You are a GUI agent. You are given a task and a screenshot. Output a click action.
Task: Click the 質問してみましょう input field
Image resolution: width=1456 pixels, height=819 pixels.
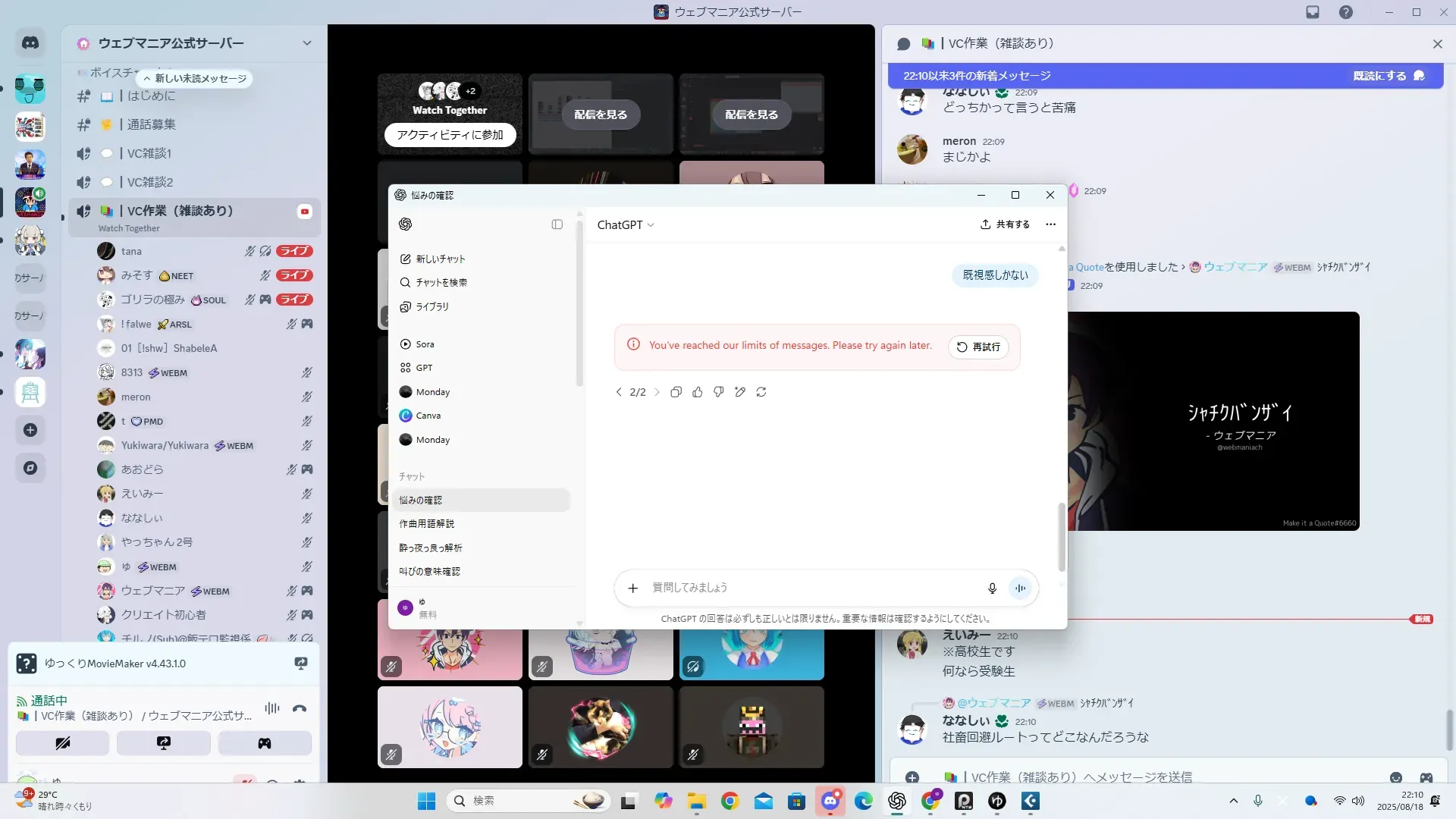(811, 588)
